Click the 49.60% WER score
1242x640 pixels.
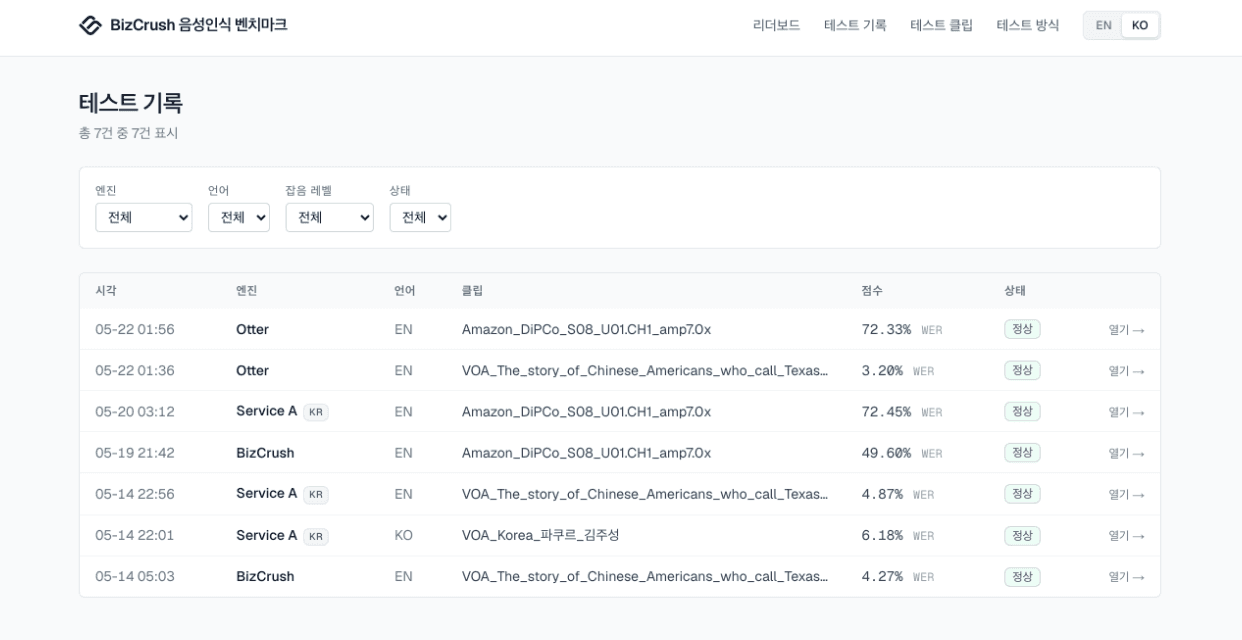tap(901, 453)
